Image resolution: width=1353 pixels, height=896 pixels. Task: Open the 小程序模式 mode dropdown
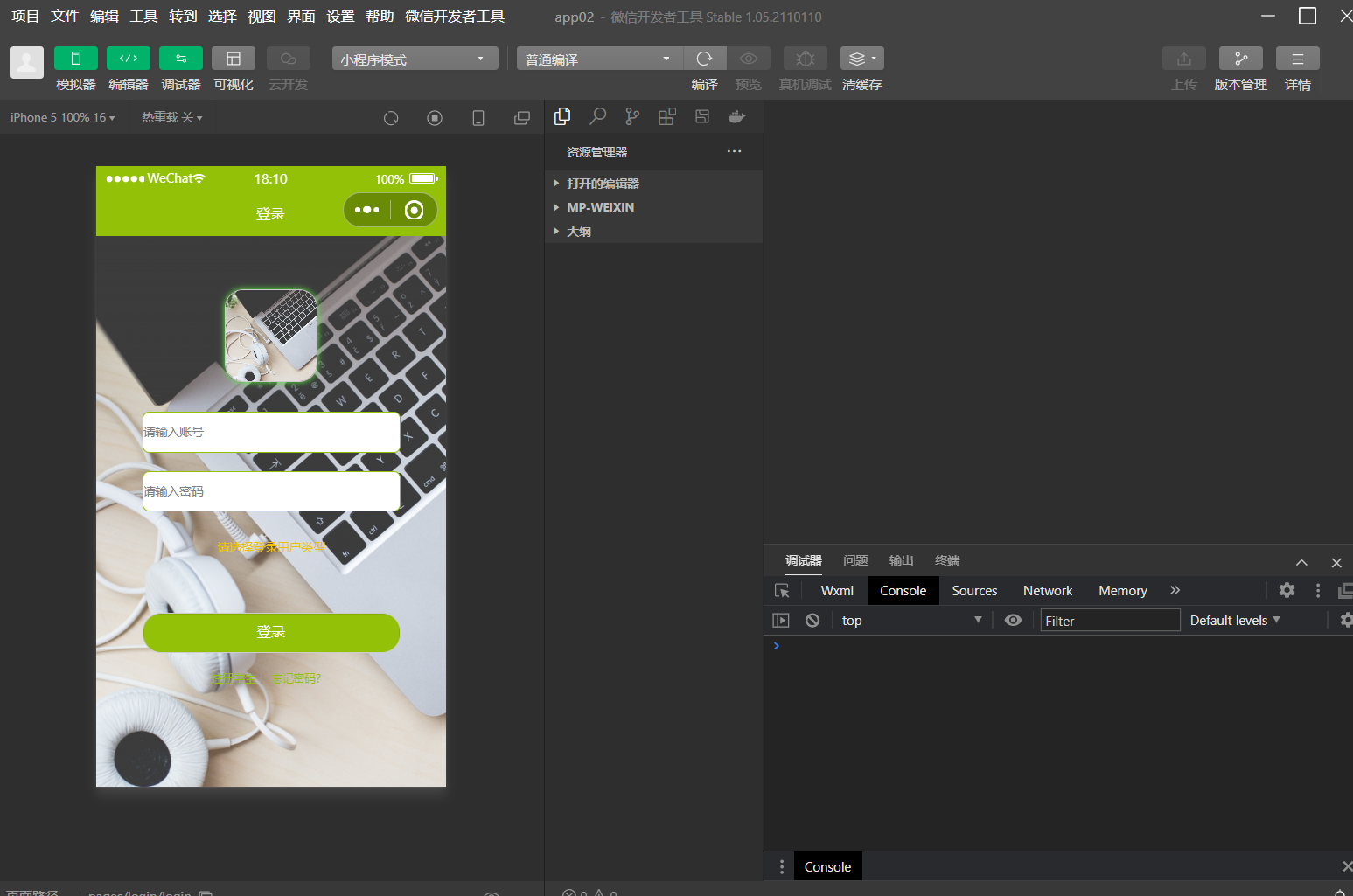pos(415,59)
